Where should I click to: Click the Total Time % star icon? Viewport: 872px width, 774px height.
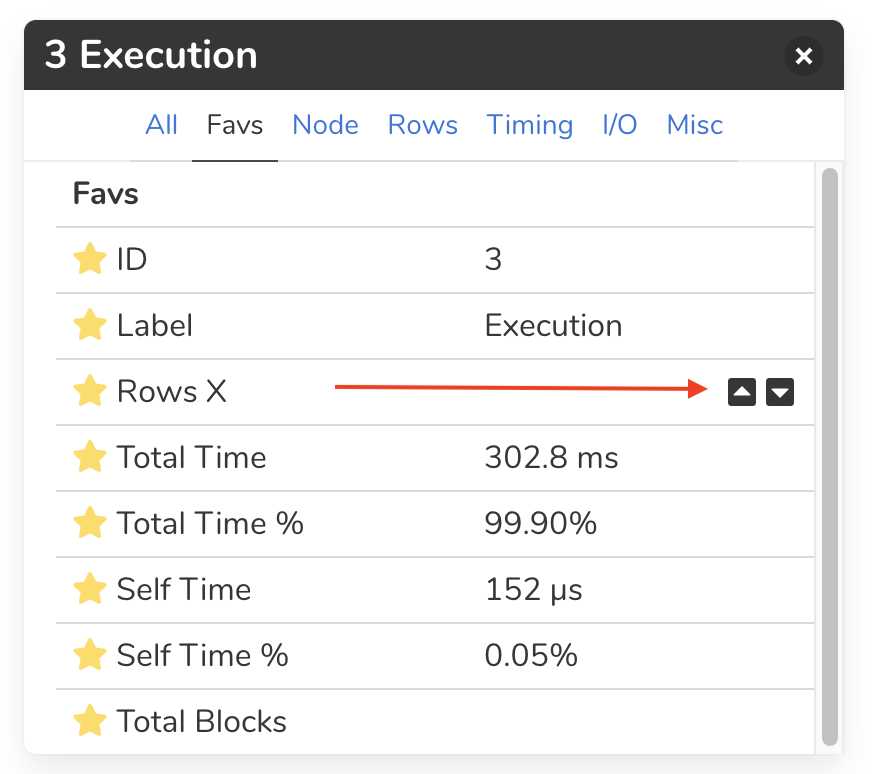(90, 523)
